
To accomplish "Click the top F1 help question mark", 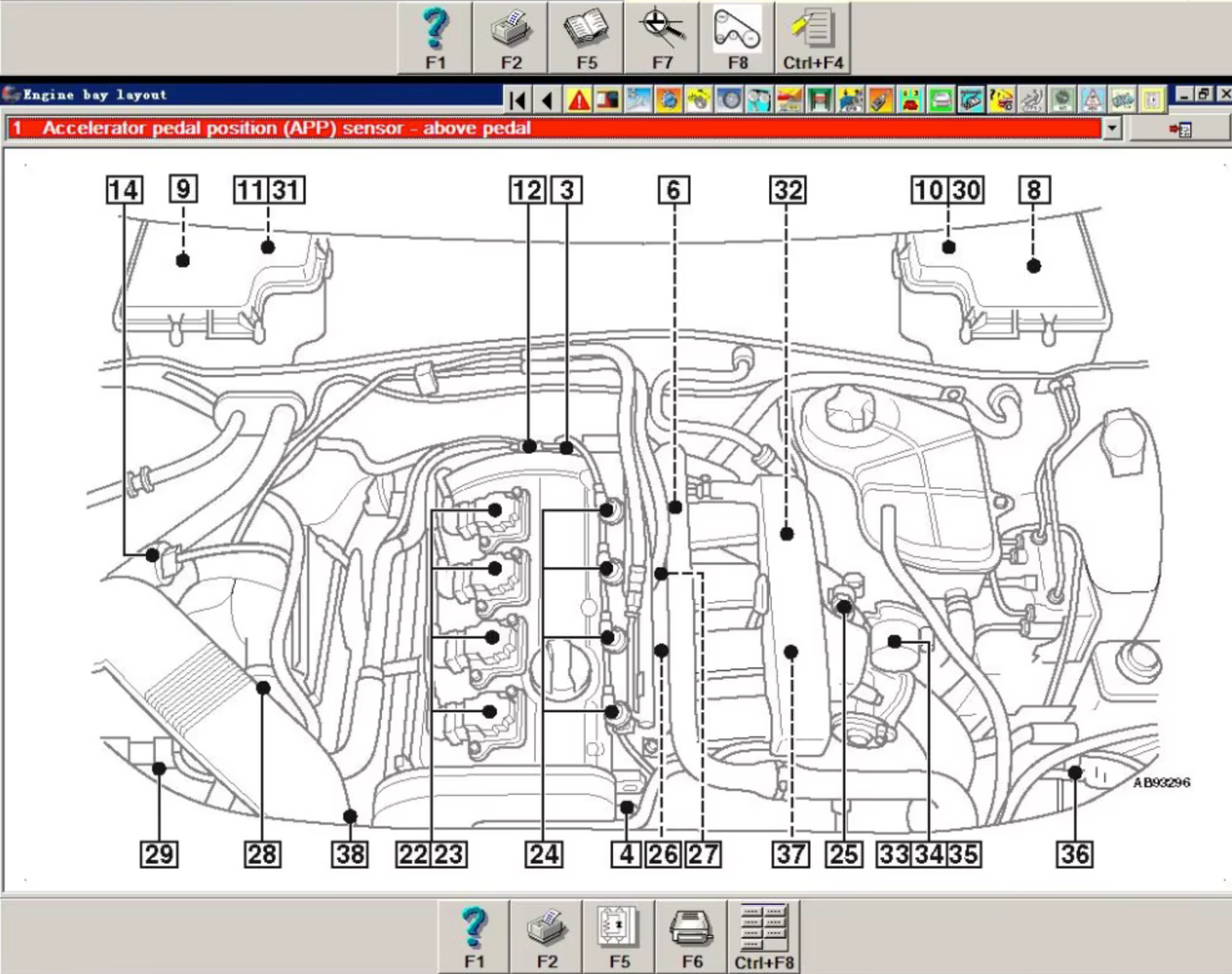I will [x=435, y=38].
